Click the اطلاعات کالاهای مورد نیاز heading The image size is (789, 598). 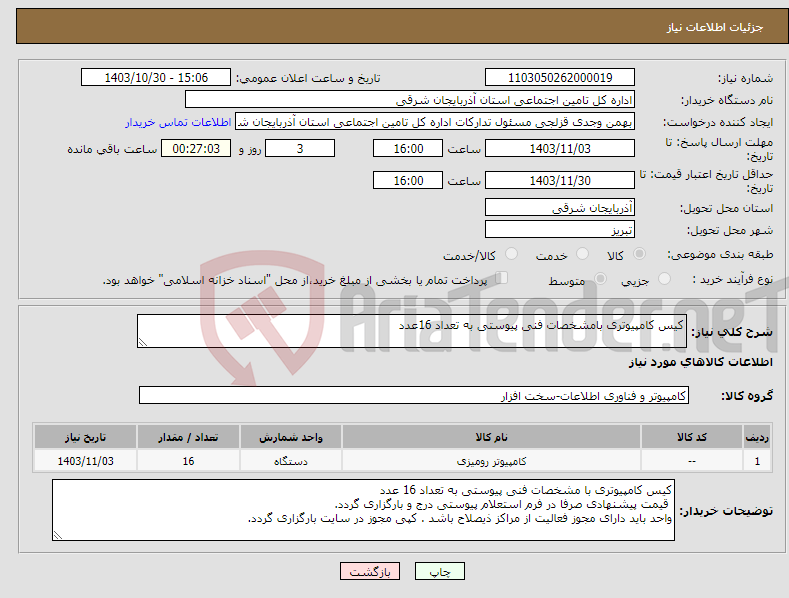[x=700, y=362]
